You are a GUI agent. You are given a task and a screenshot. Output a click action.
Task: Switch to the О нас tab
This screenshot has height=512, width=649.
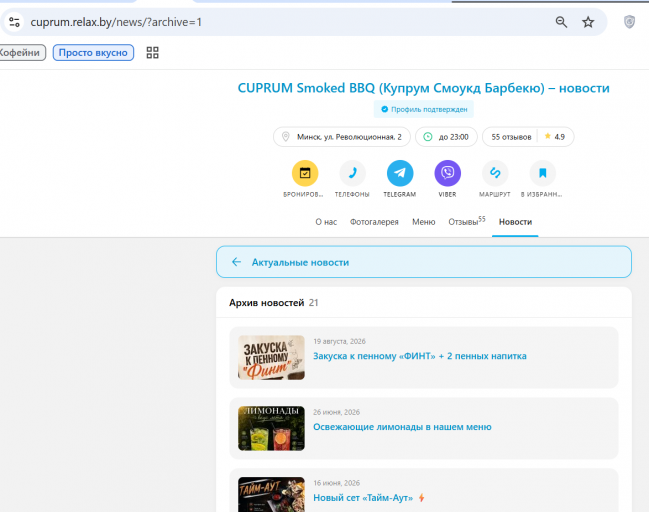coord(326,222)
